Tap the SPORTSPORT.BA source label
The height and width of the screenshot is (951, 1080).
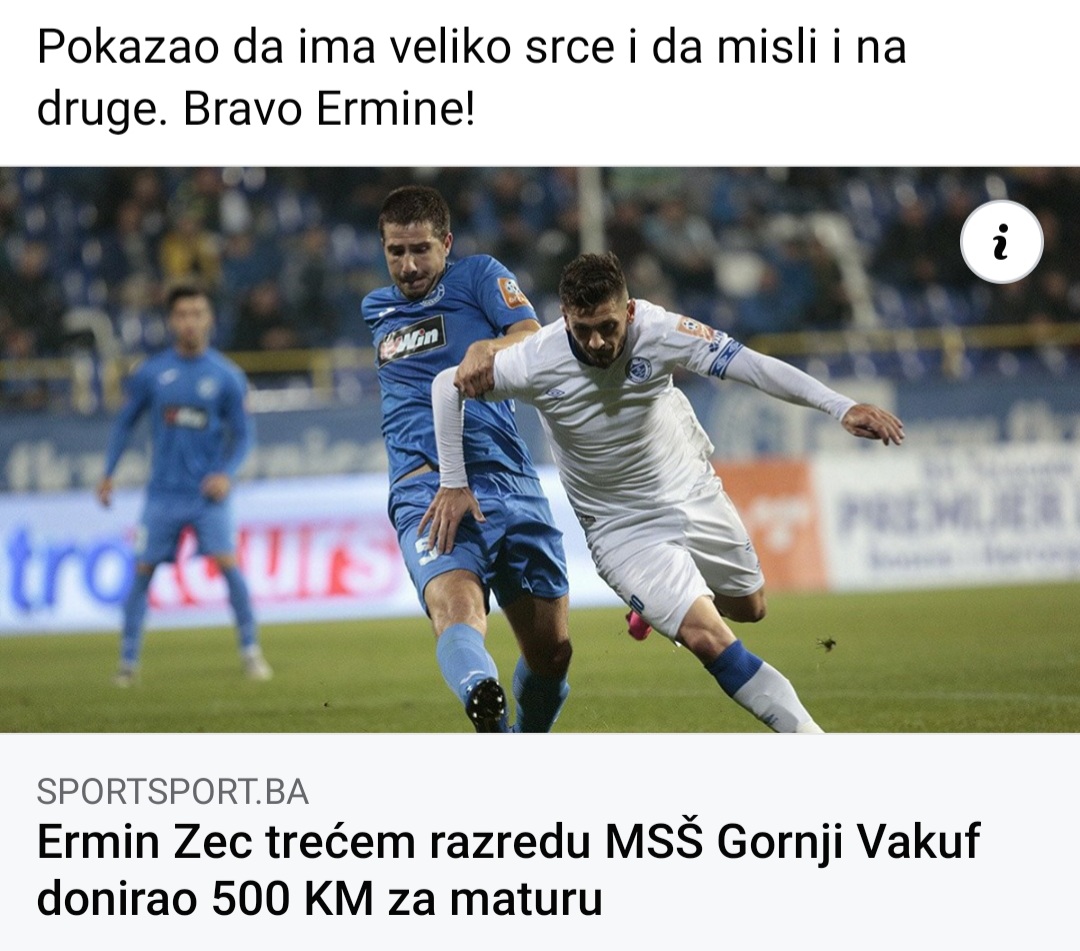click(x=172, y=791)
